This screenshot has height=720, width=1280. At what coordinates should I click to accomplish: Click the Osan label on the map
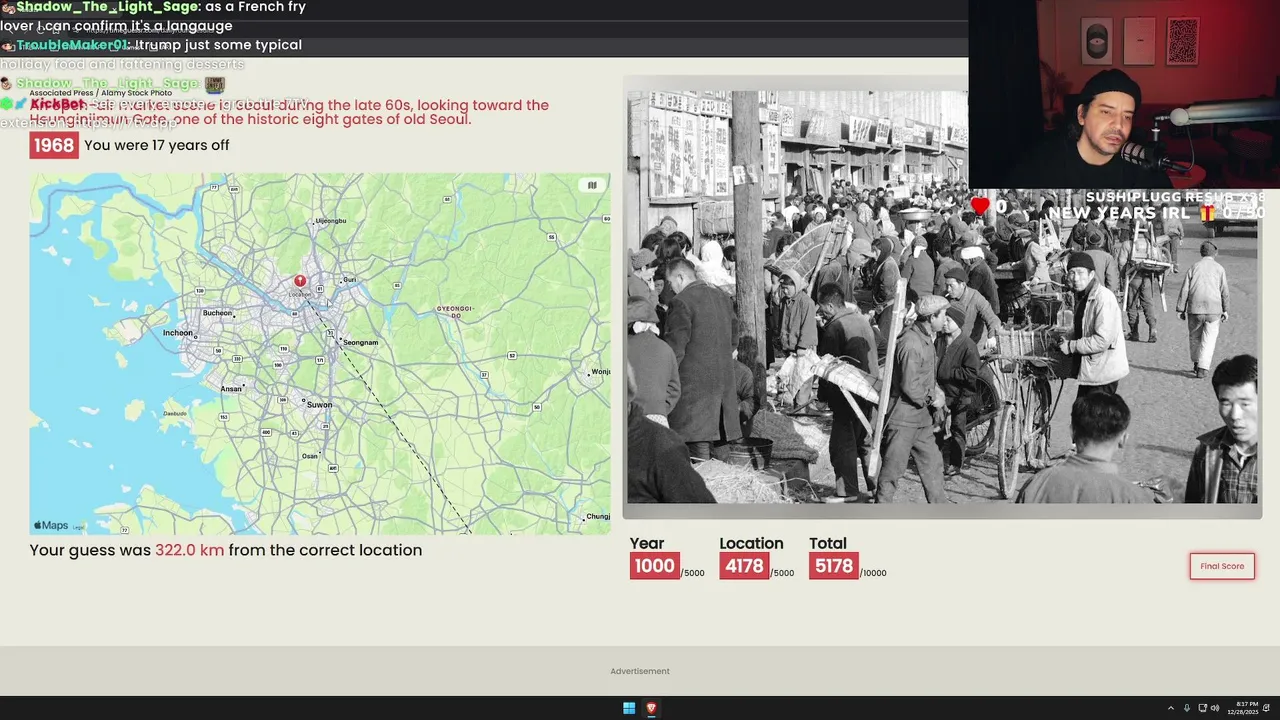(310, 457)
